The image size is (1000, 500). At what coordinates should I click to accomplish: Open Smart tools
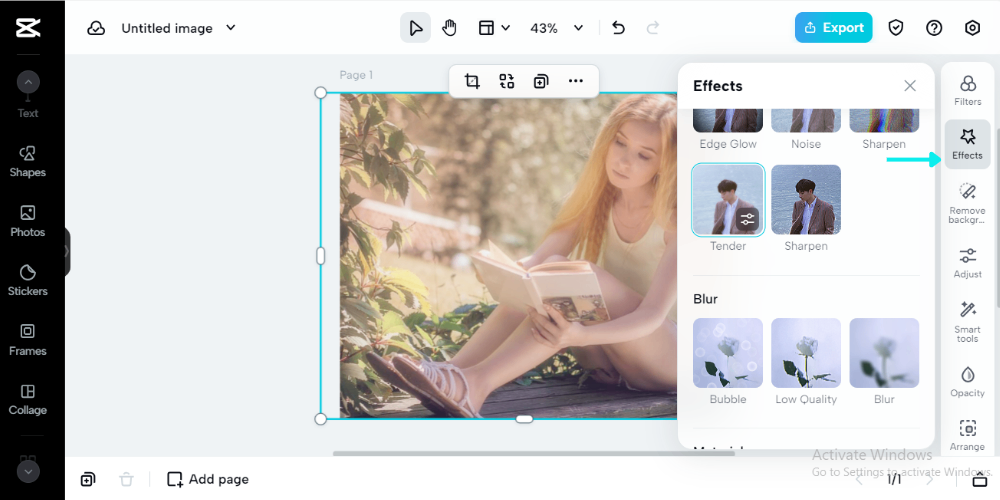pyautogui.click(x=967, y=321)
